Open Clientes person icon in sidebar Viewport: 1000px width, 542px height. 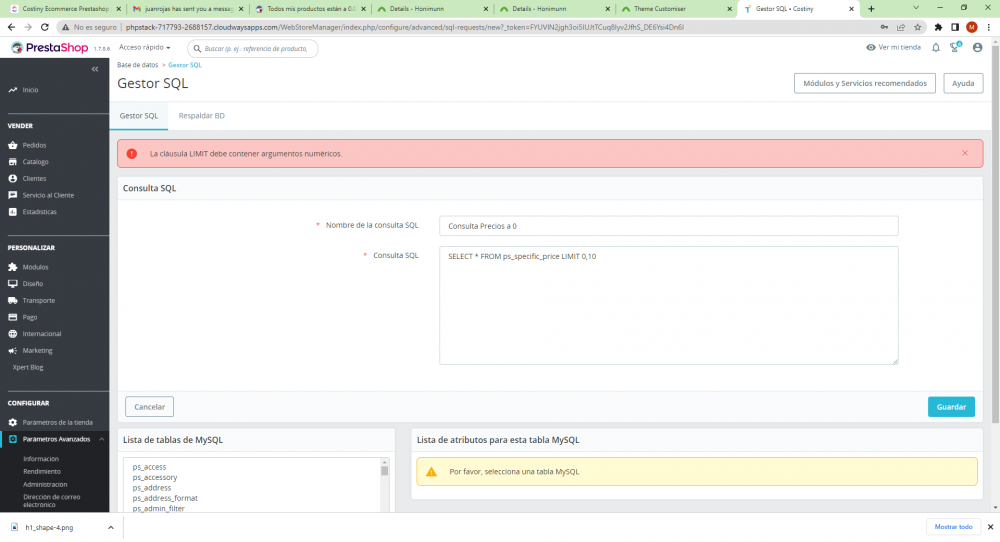(13, 179)
